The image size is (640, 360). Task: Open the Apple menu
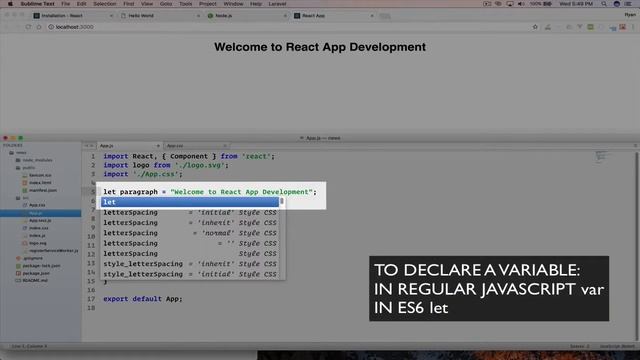(x=10, y=4)
